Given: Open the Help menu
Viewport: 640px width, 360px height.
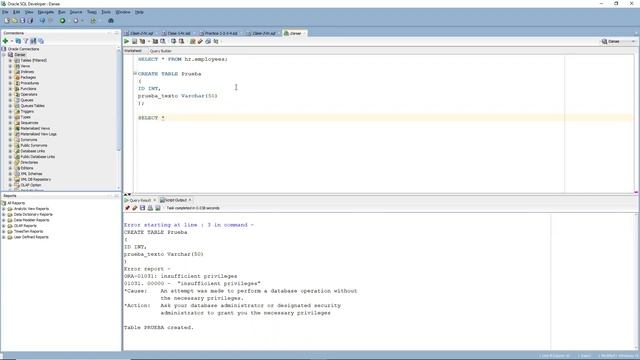Looking at the screenshot, I should (x=139, y=12).
